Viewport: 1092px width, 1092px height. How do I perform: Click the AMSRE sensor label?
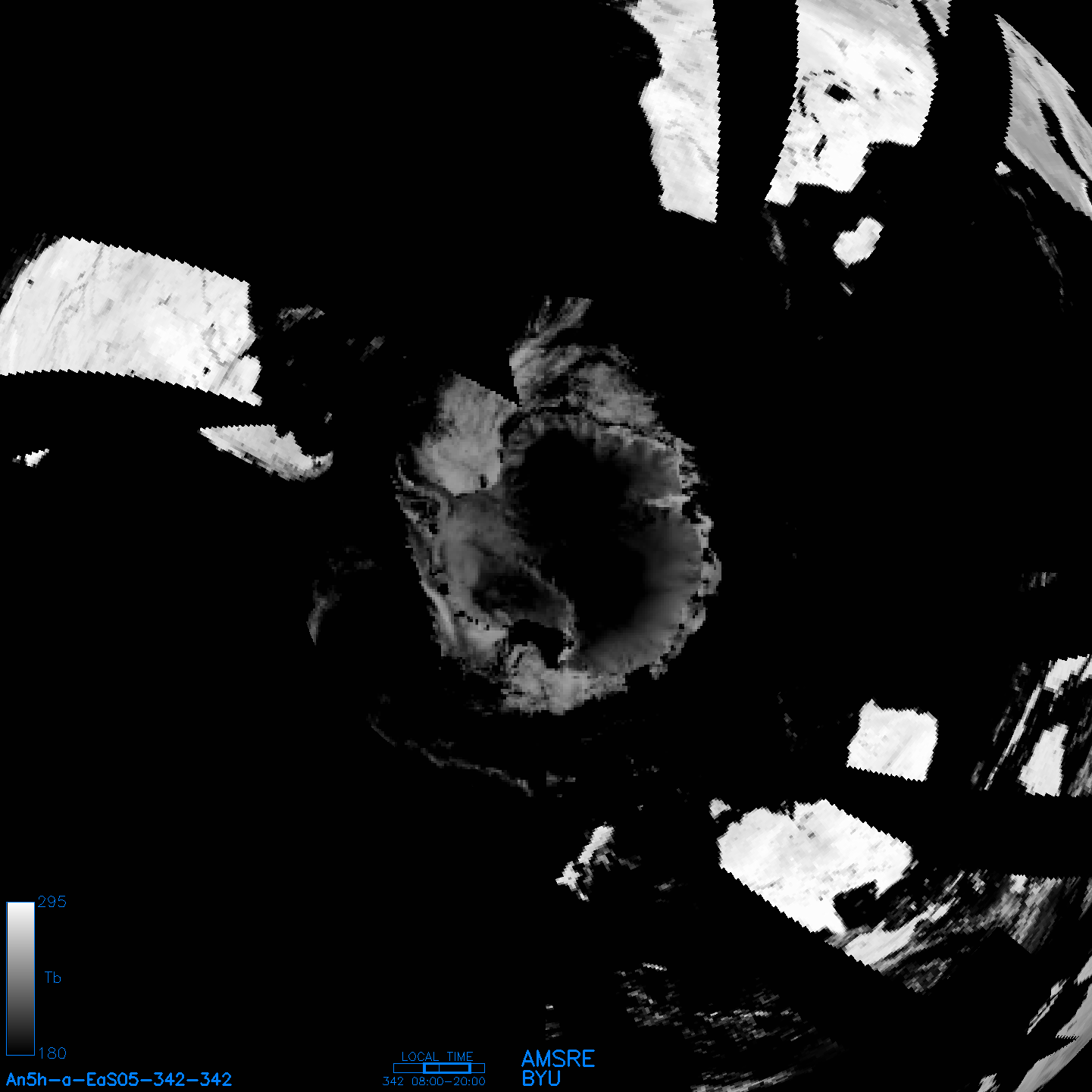tap(559, 1059)
